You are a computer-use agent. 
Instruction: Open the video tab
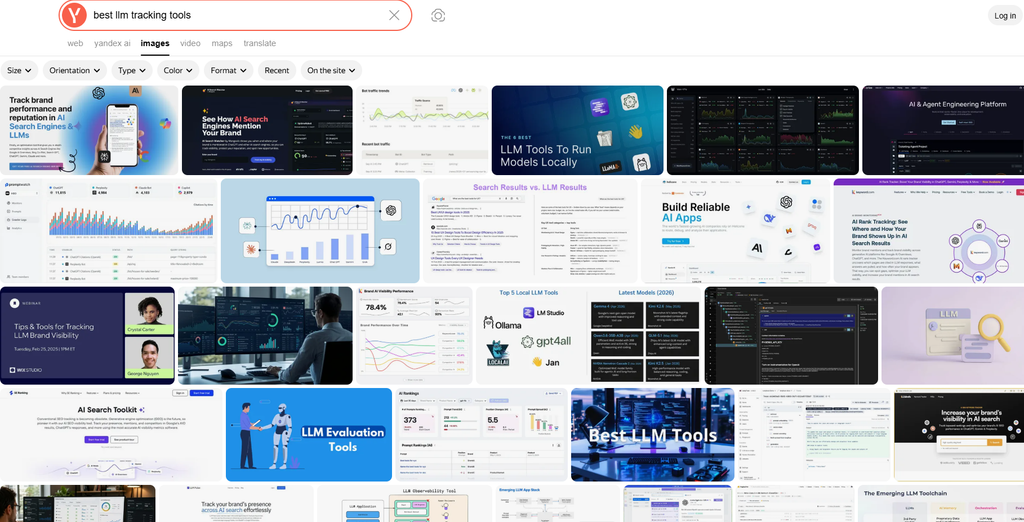tap(190, 43)
